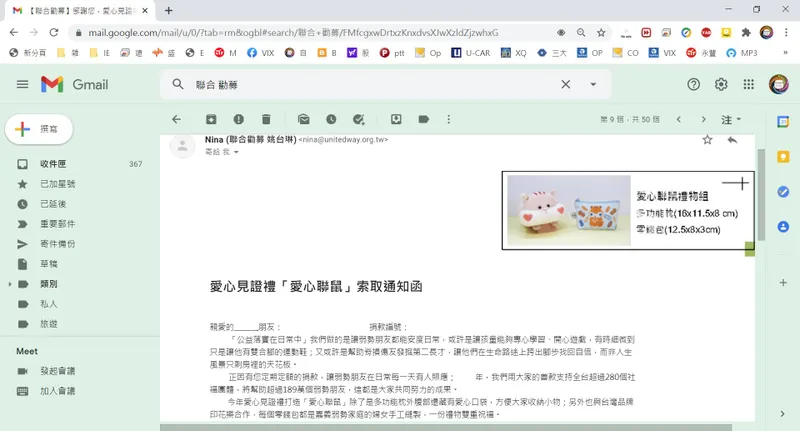Reply to Nina's email
The width and height of the screenshot is (800, 431).
(x=732, y=140)
